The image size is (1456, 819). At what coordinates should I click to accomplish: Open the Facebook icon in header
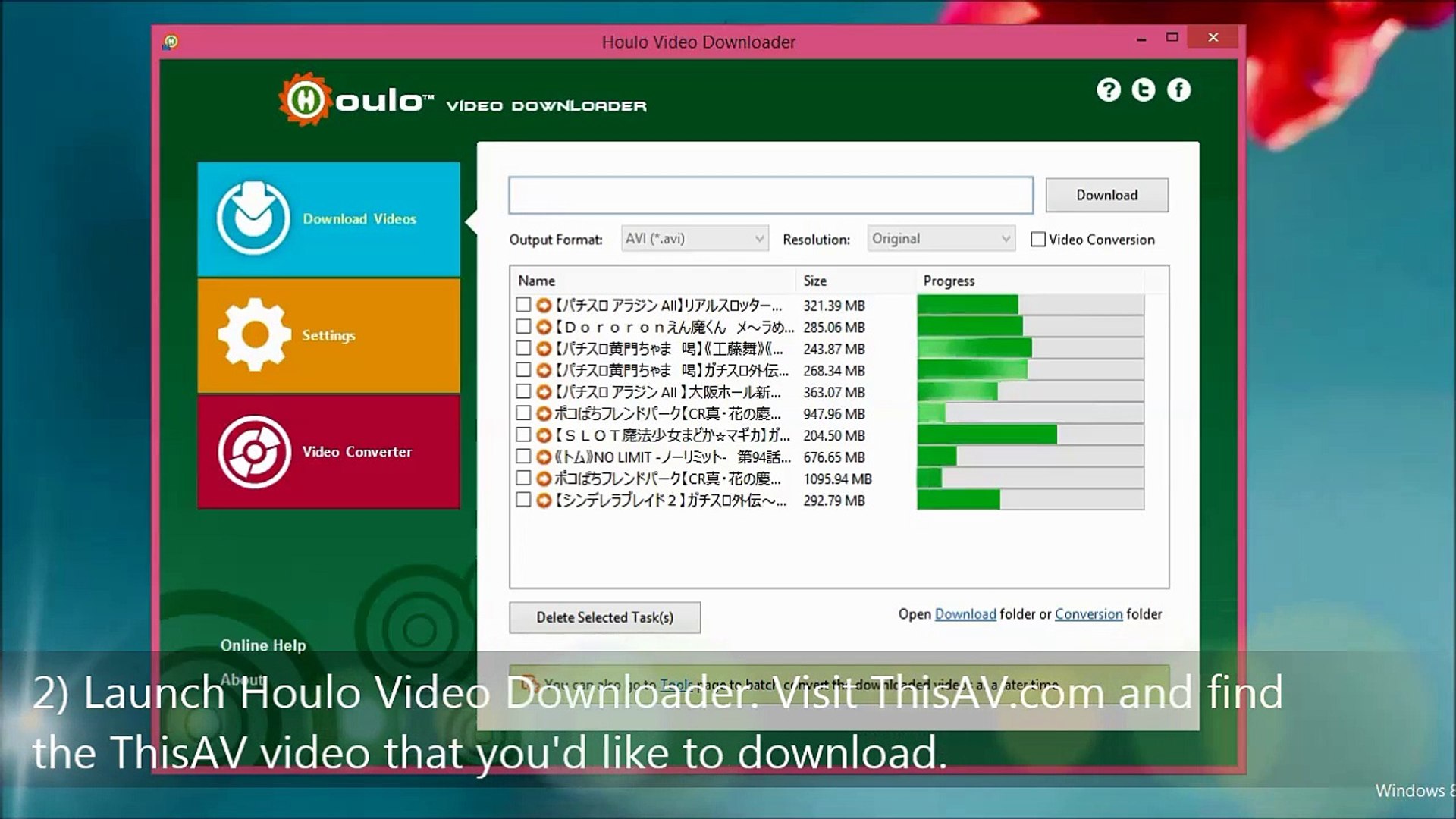point(1178,90)
